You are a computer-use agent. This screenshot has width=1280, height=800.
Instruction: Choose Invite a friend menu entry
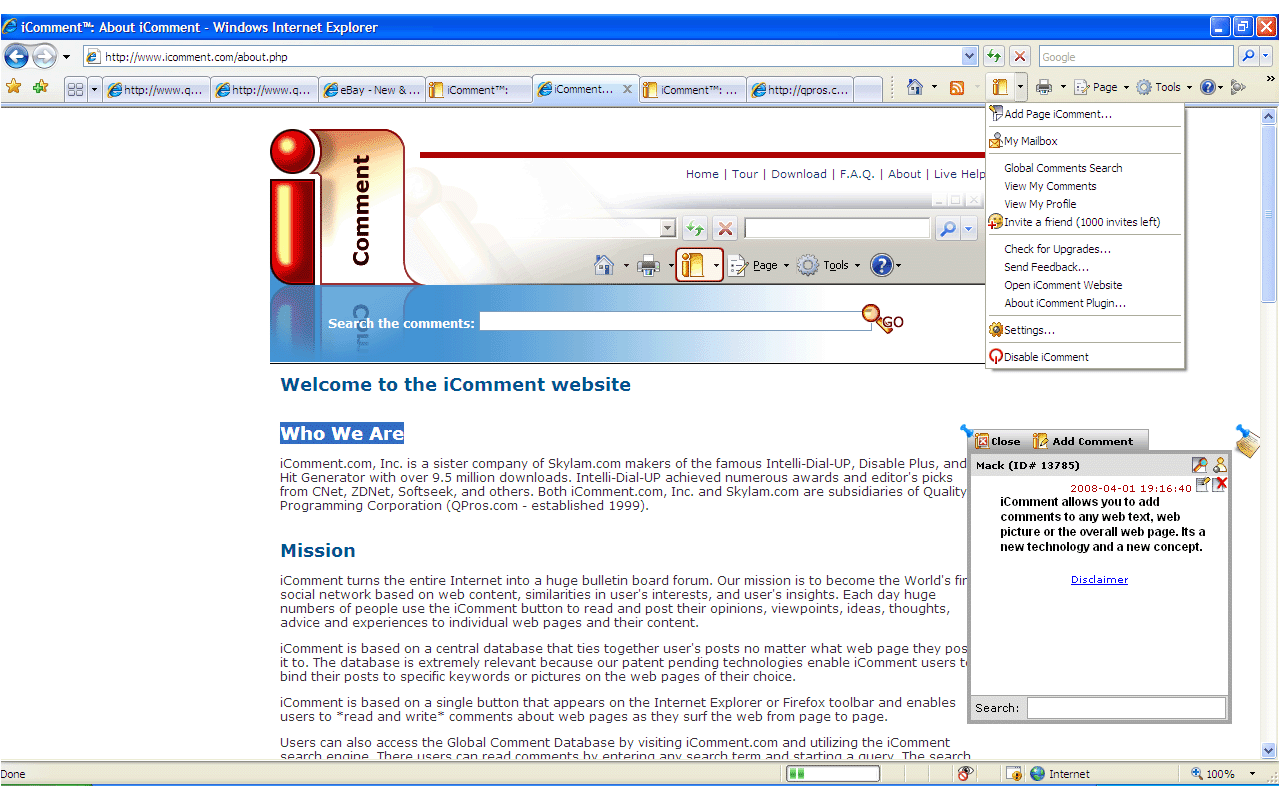point(1085,222)
